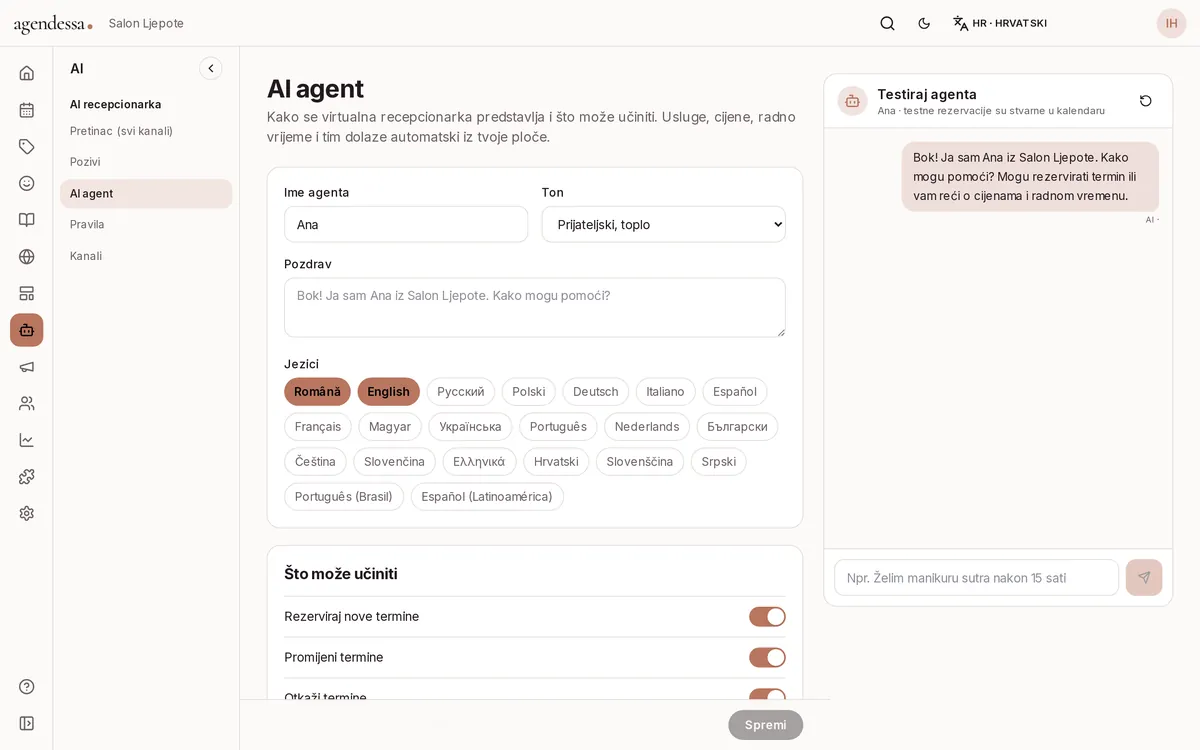Enable the Magyar language chip
1200x750 pixels.
tap(390, 427)
